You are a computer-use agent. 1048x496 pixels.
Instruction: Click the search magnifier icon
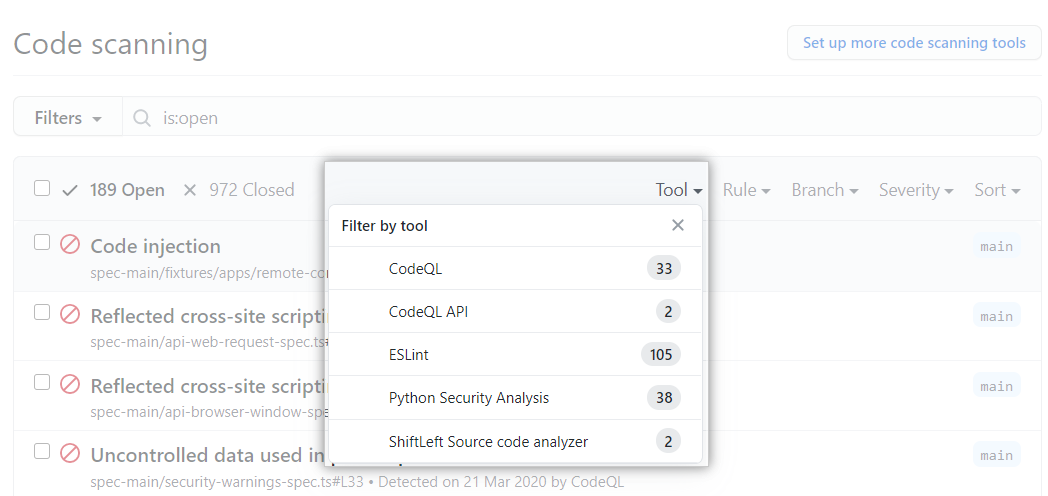143,118
